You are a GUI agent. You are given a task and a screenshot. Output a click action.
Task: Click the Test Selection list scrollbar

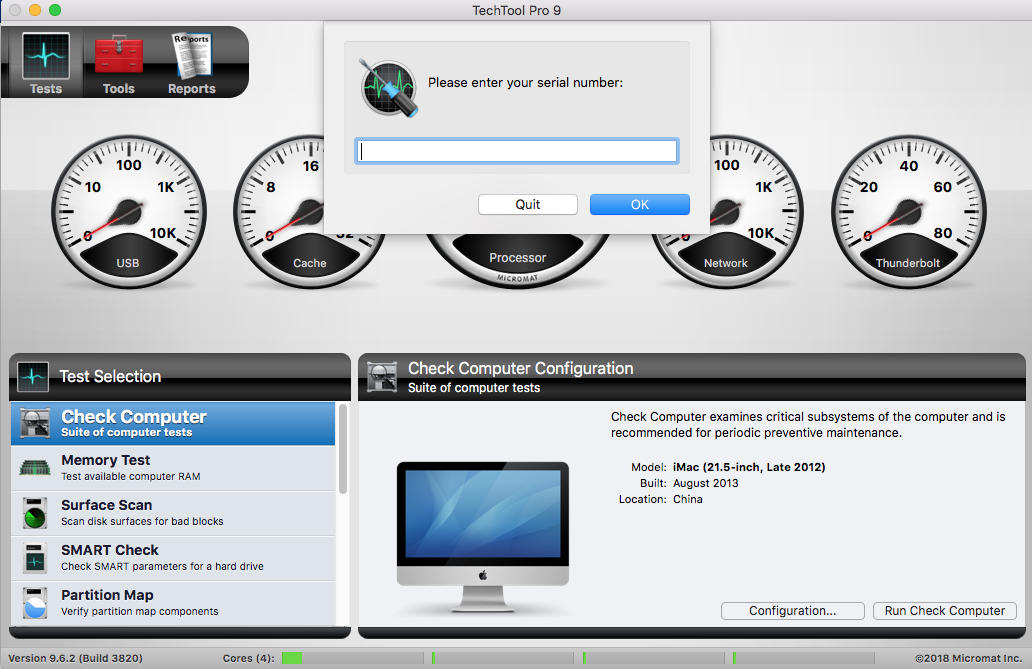[x=343, y=450]
